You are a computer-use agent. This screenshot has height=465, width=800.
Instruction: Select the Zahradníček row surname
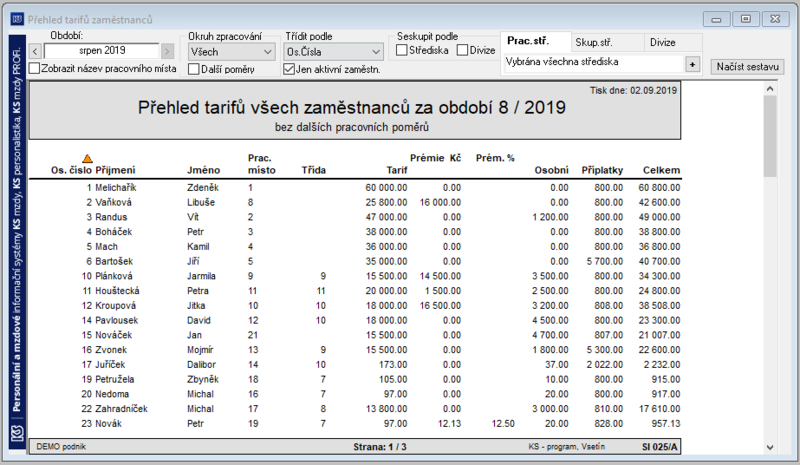pyautogui.click(x=121, y=409)
